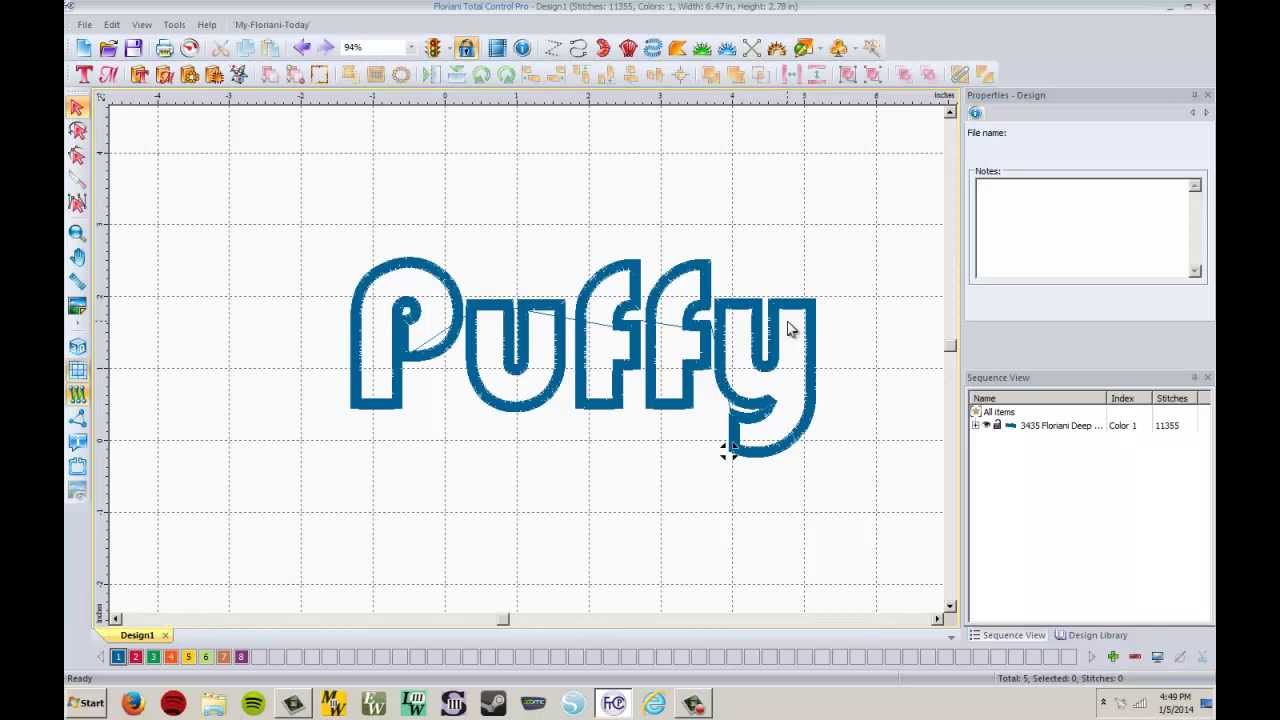The height and width of the screenshot is (720, 1280).
Task: Pin the Properties panel pushpin
Action: pos(1194,95)
